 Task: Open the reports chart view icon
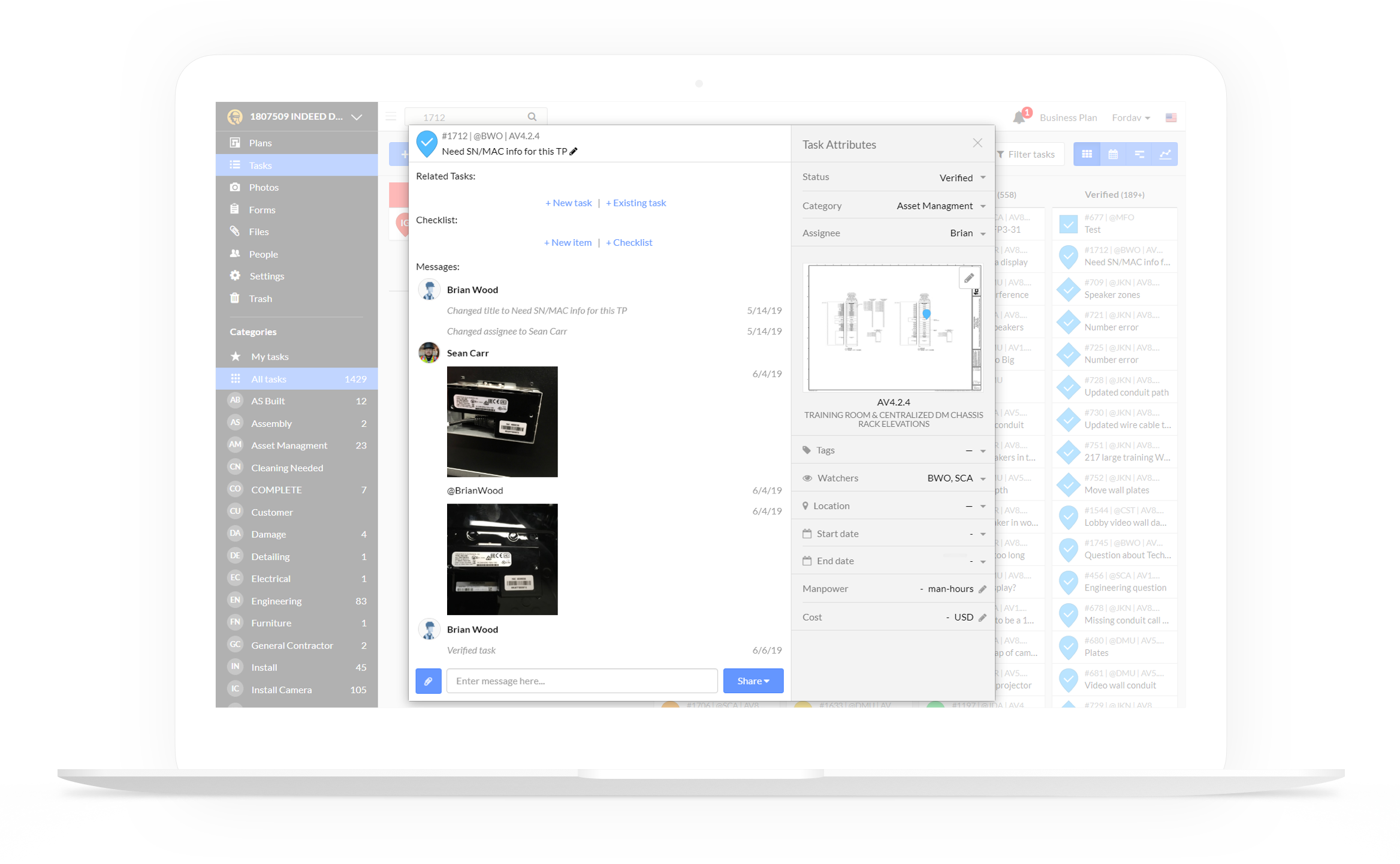point(1166,154)
